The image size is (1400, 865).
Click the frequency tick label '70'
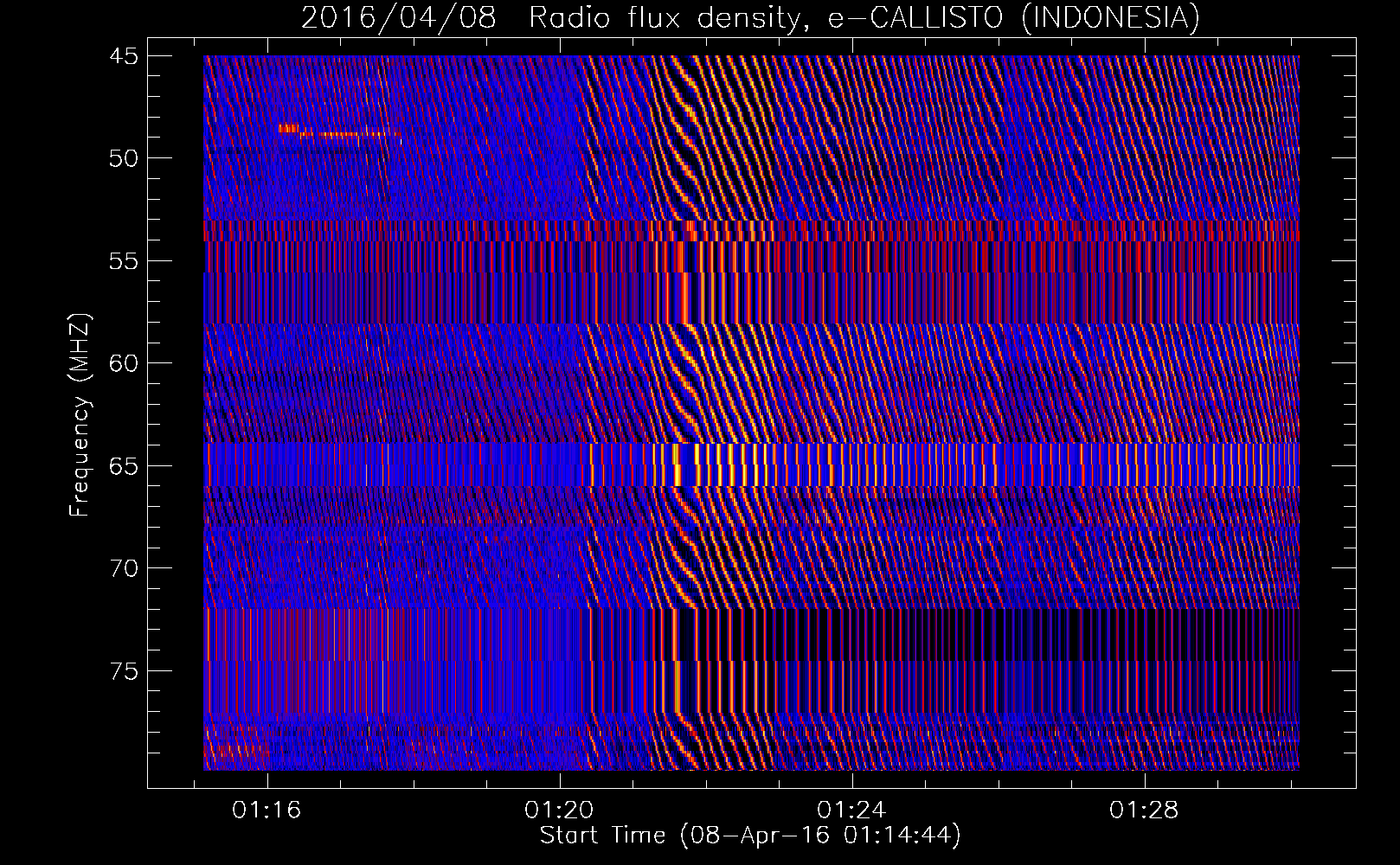click(124, 568)
